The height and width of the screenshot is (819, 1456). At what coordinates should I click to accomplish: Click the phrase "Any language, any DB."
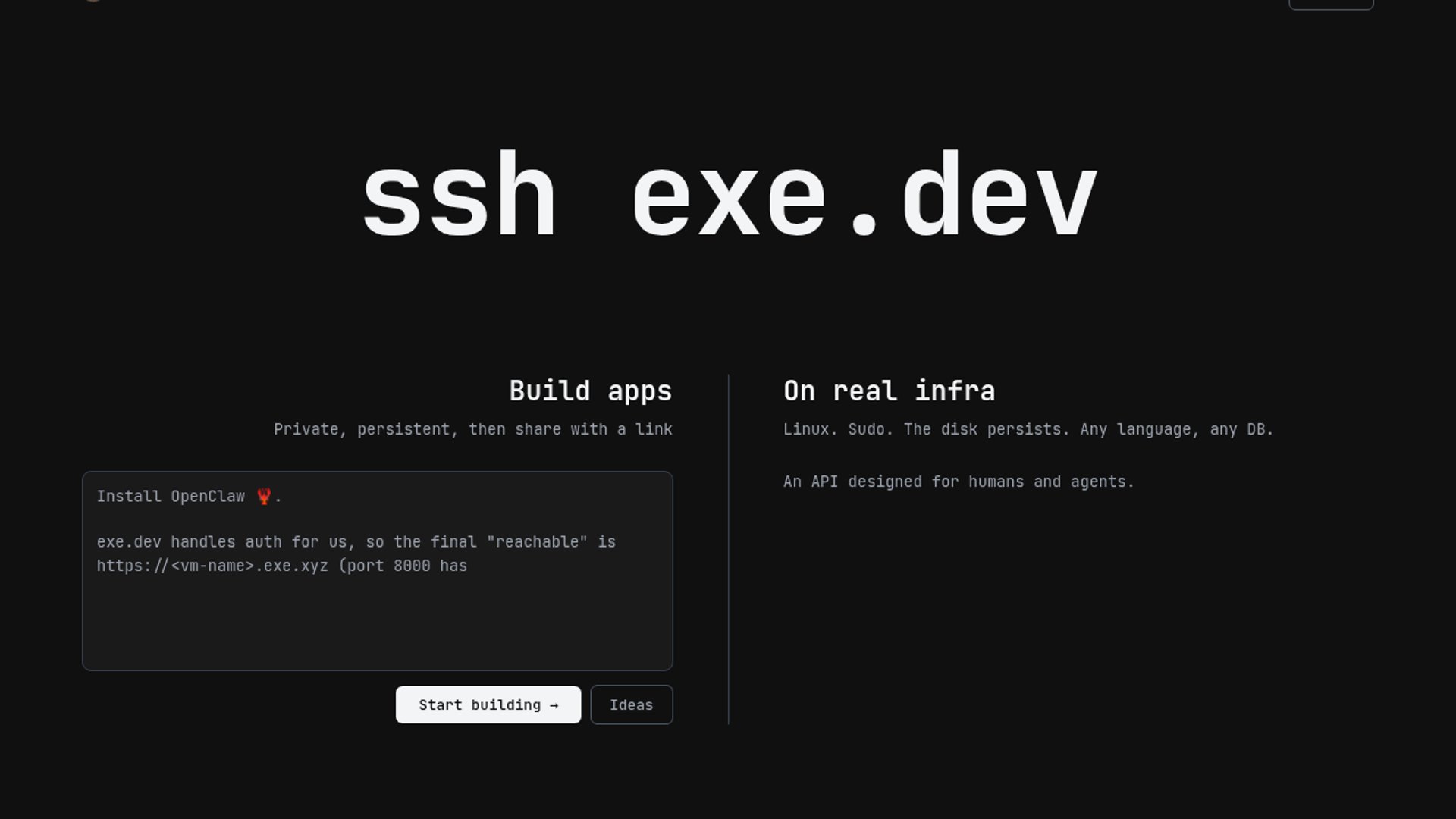(x=1177, y=429)
